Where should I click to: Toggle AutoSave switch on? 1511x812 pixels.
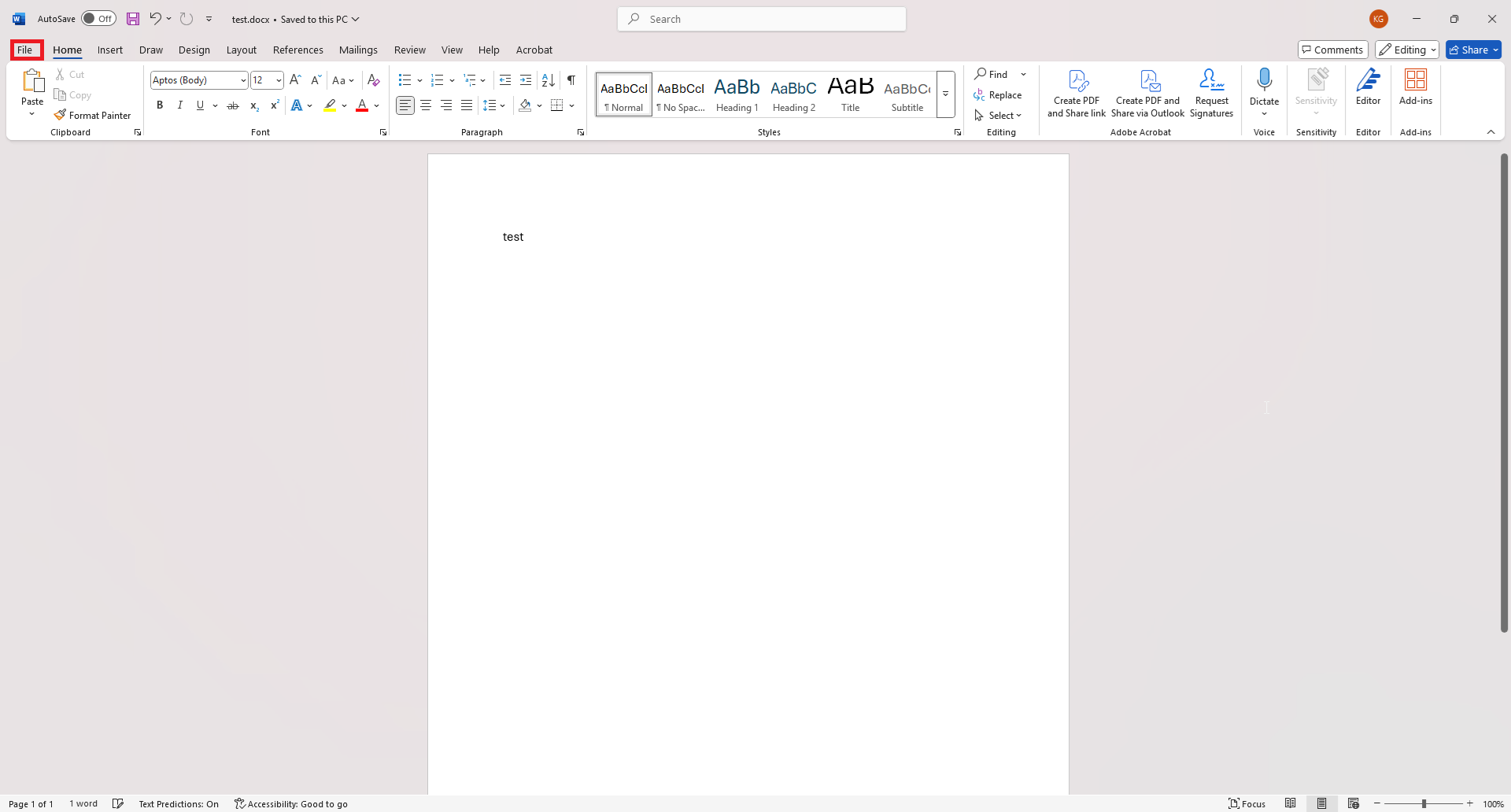click(x=98, y=19)
